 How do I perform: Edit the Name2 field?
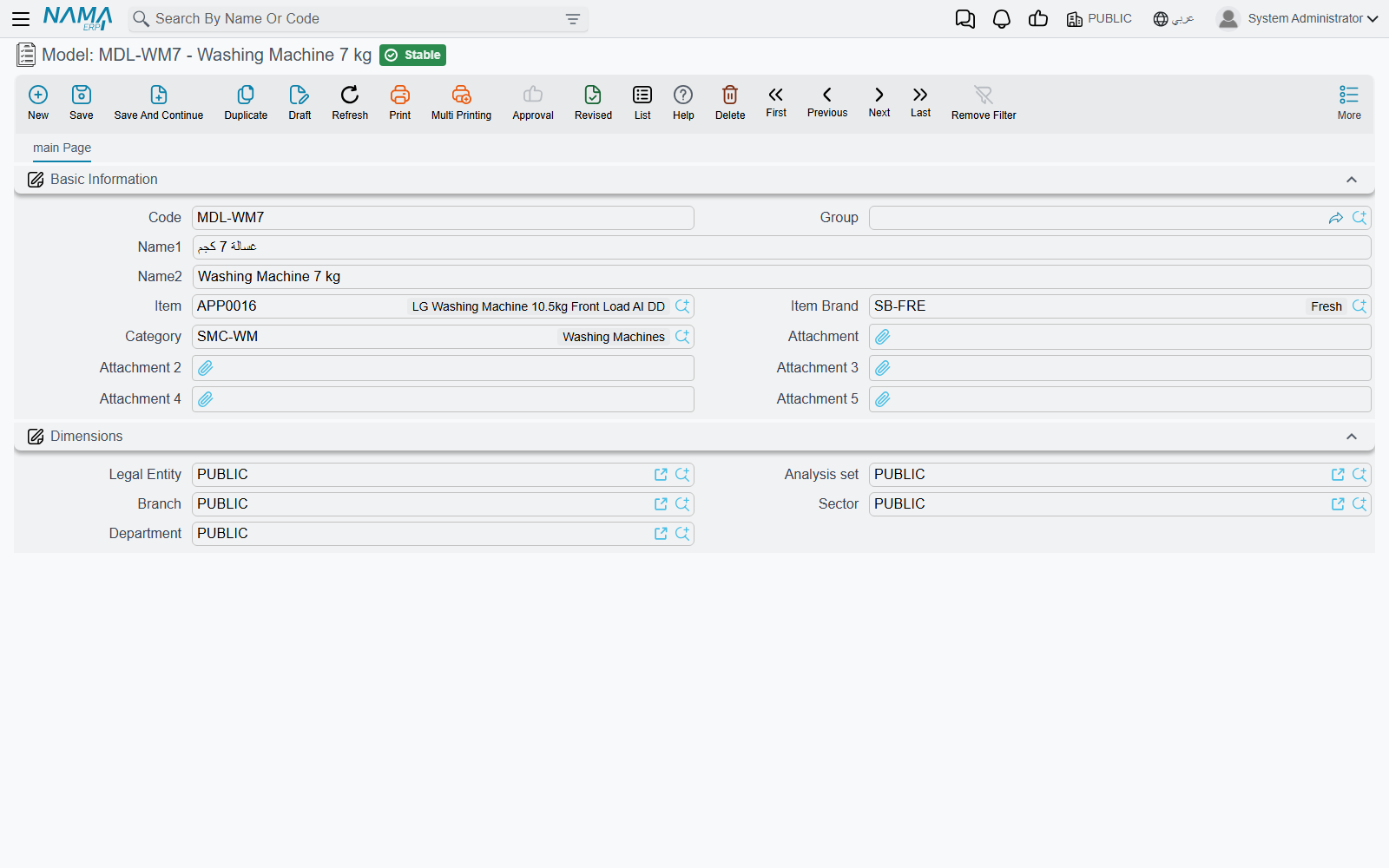[781, 277]
